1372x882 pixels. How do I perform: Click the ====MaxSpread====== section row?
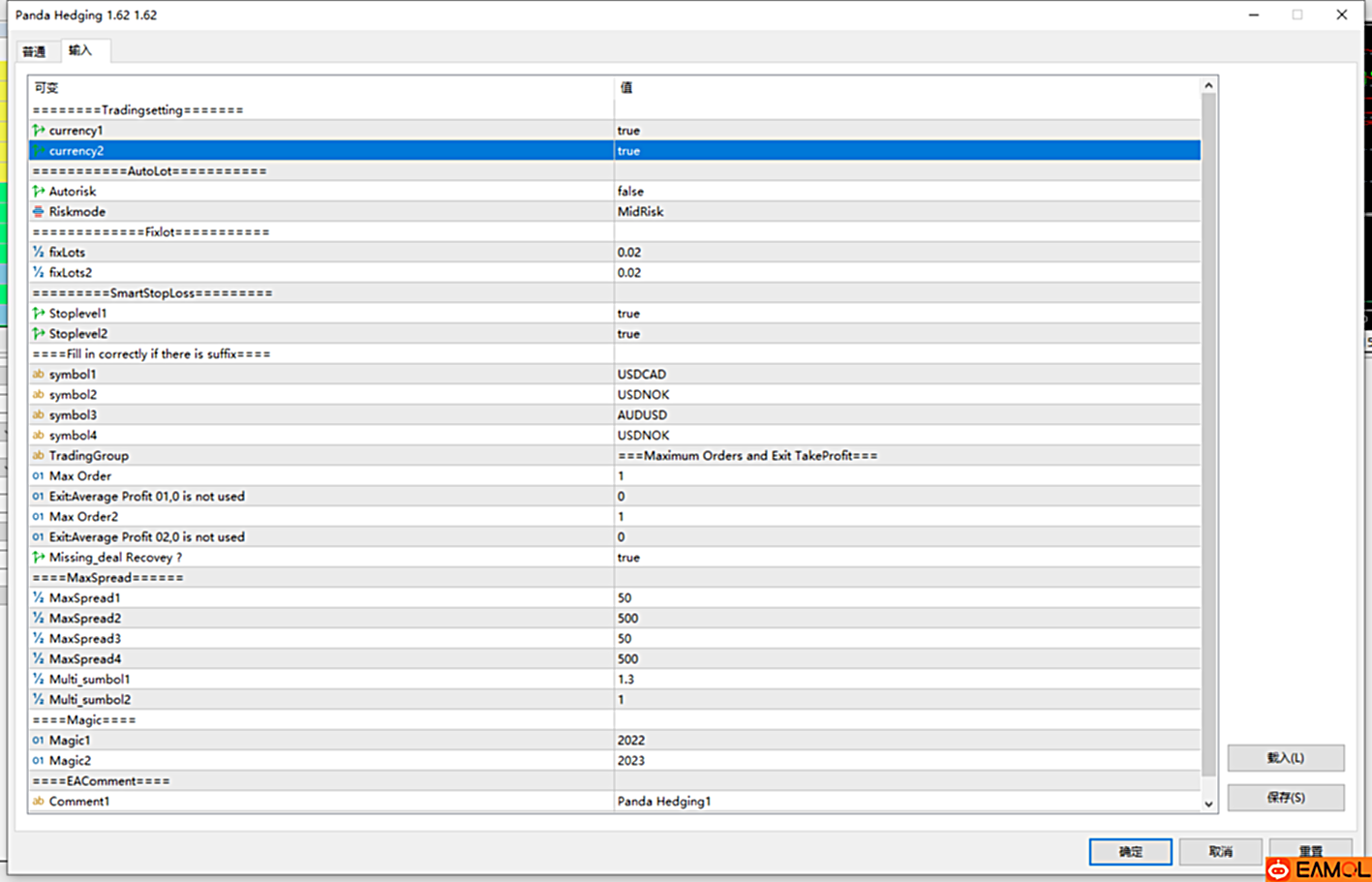615,577
